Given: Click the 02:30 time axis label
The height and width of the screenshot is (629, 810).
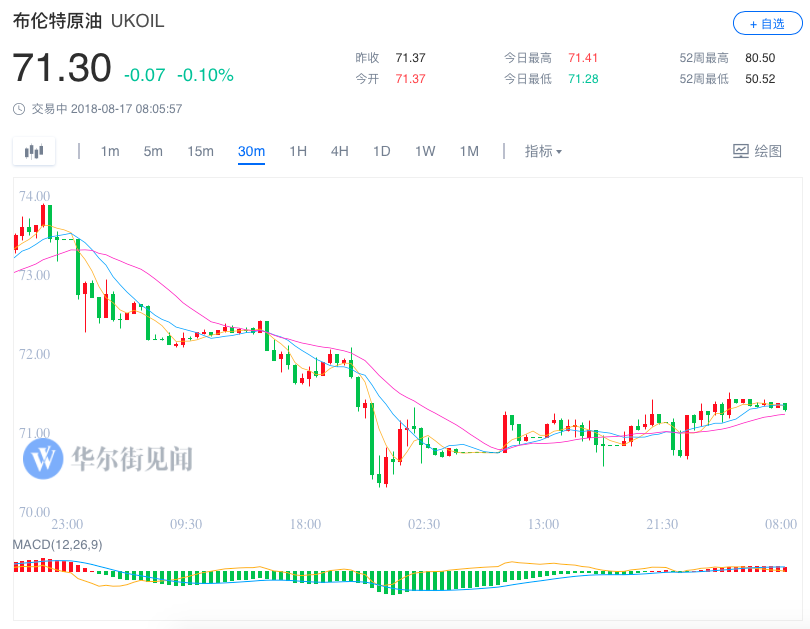Looking at the screenshot, I should [x=424, y=524].
